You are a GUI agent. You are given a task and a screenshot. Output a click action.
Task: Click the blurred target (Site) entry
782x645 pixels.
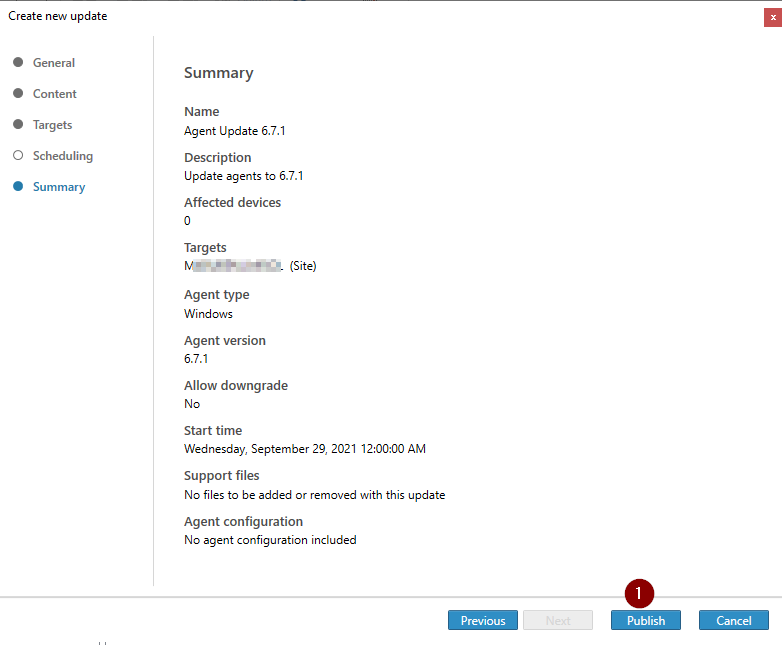250,266
